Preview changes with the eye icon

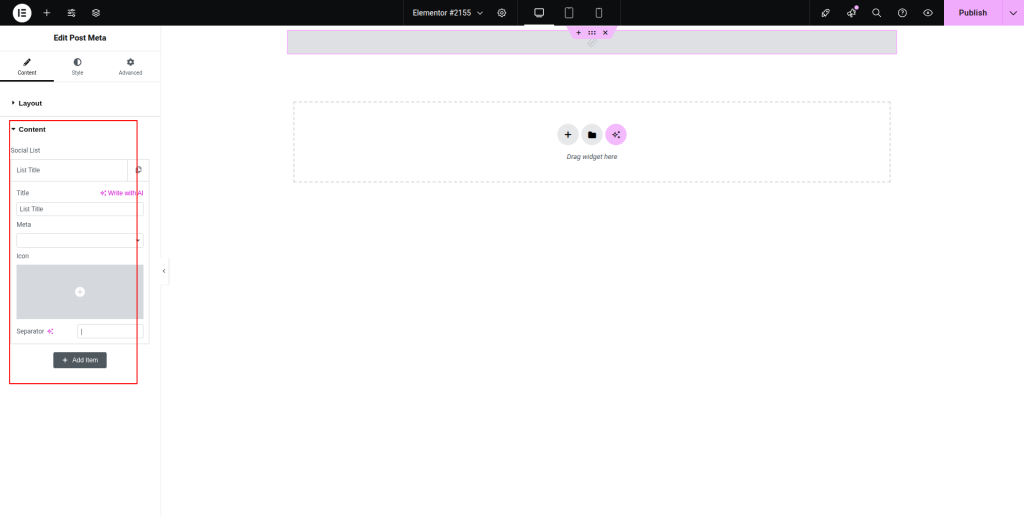[927, 12]
